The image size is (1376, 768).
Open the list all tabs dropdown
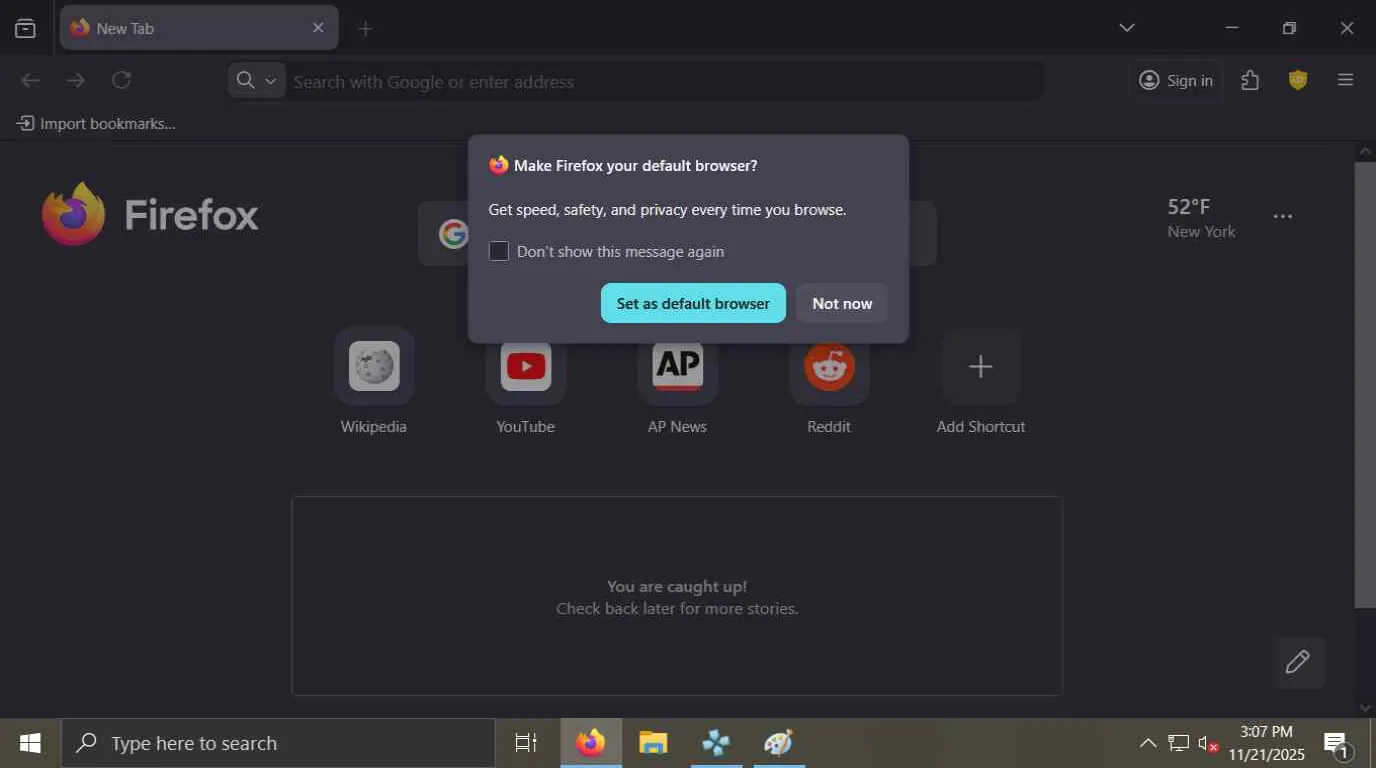tap(1127, 28)
